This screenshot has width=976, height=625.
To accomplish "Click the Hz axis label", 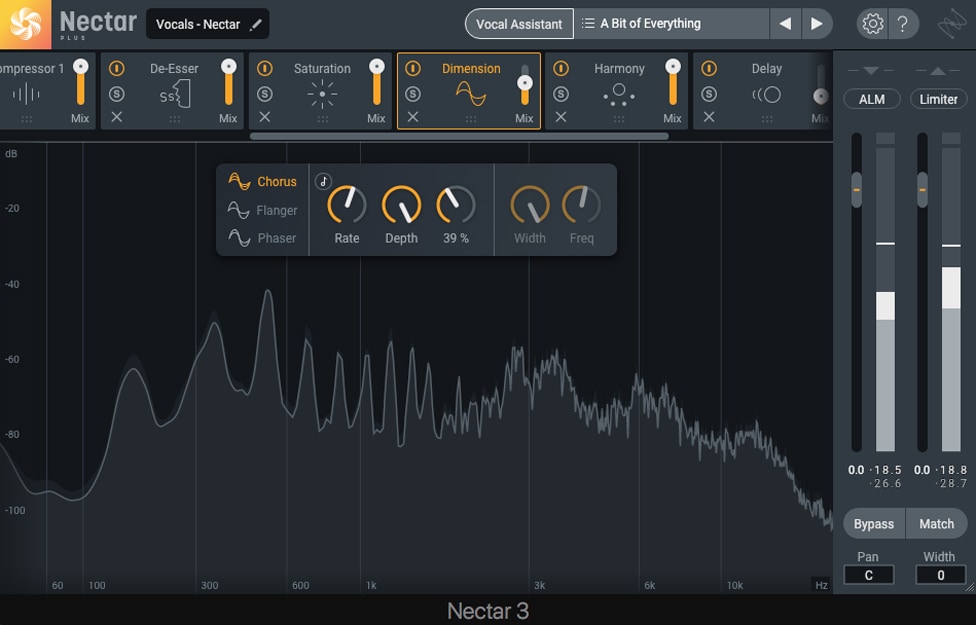I will (x=821, y=585).
